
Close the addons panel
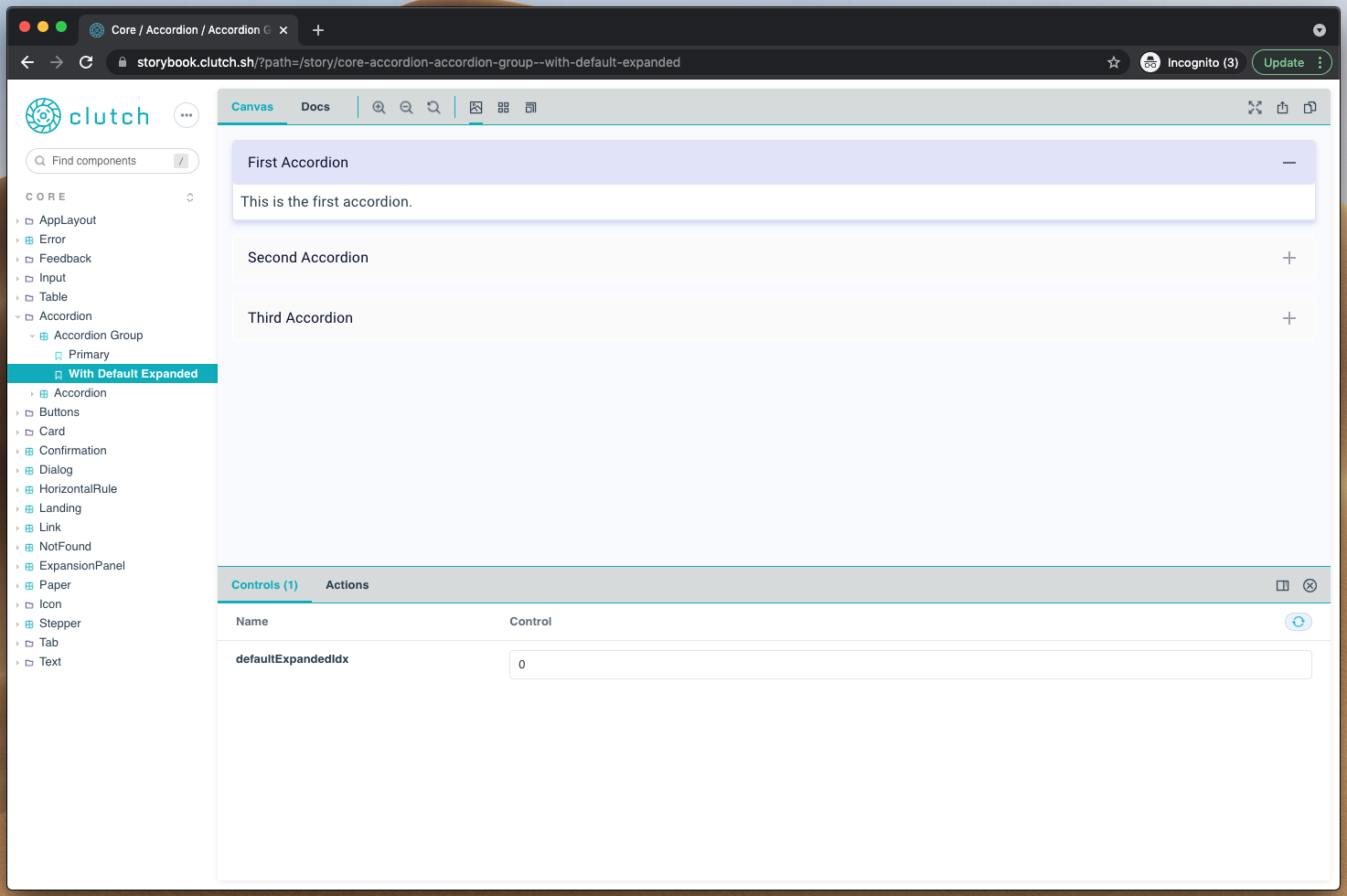click(1310, 585)
